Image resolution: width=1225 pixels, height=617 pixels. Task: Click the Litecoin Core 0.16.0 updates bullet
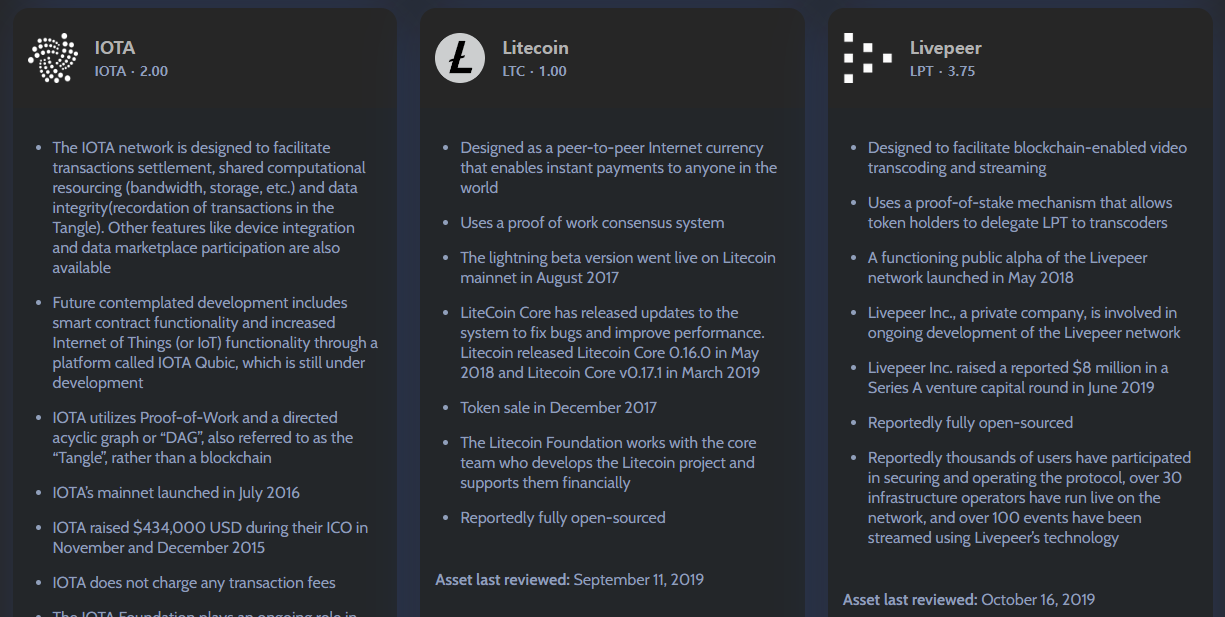(x=612, y=343)
